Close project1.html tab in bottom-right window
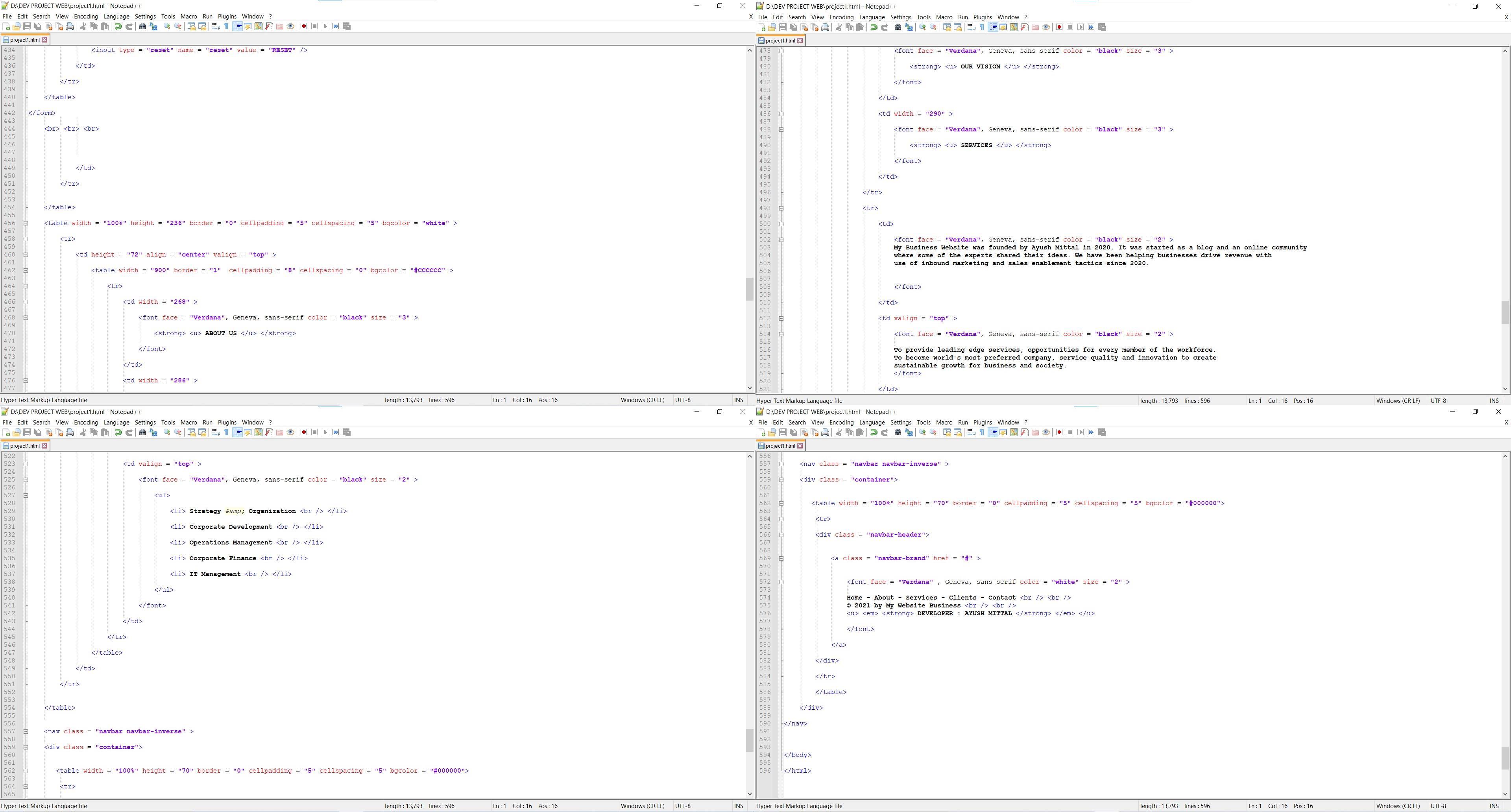1511x812 pixels. click(800, 446)
